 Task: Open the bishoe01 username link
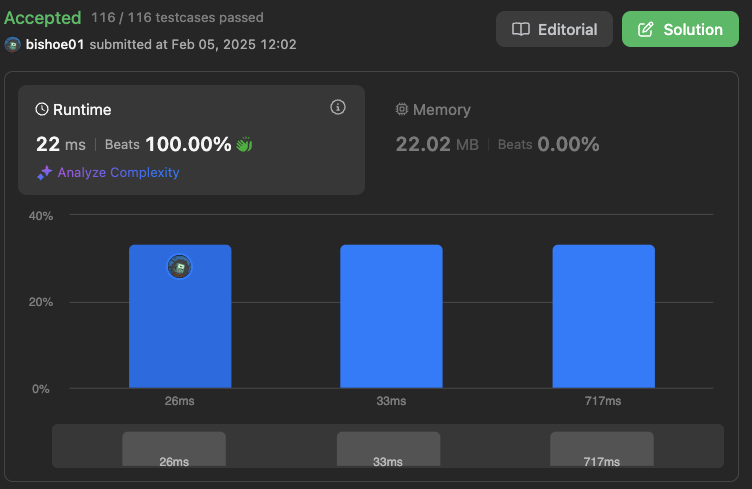(x=55, y=45)
